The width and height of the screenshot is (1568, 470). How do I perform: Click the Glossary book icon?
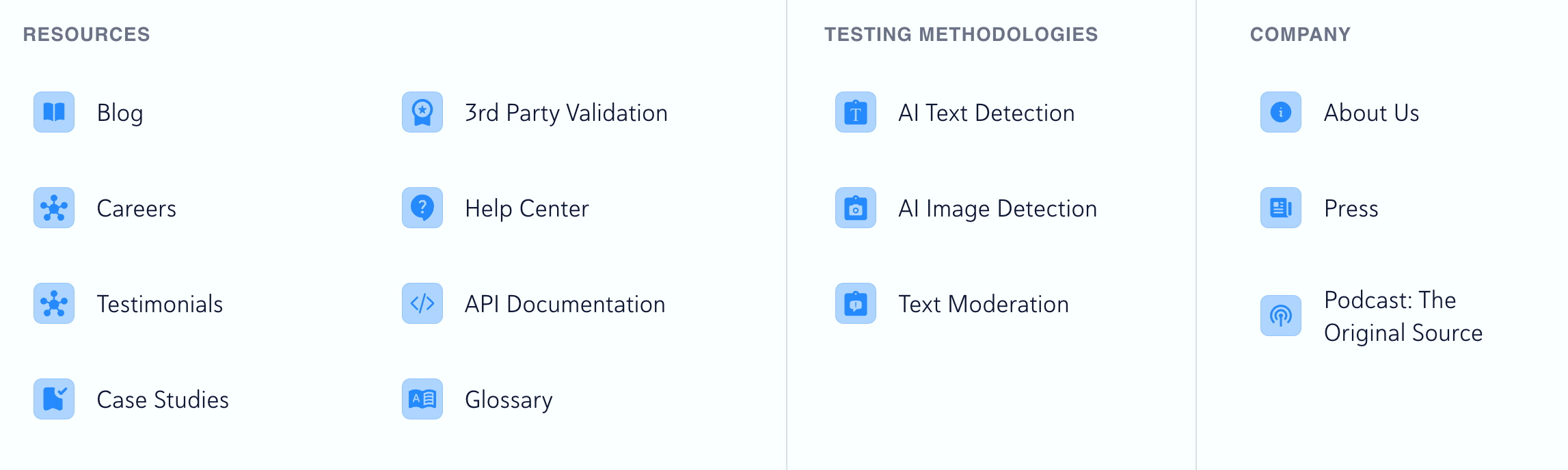coord(422,399)
